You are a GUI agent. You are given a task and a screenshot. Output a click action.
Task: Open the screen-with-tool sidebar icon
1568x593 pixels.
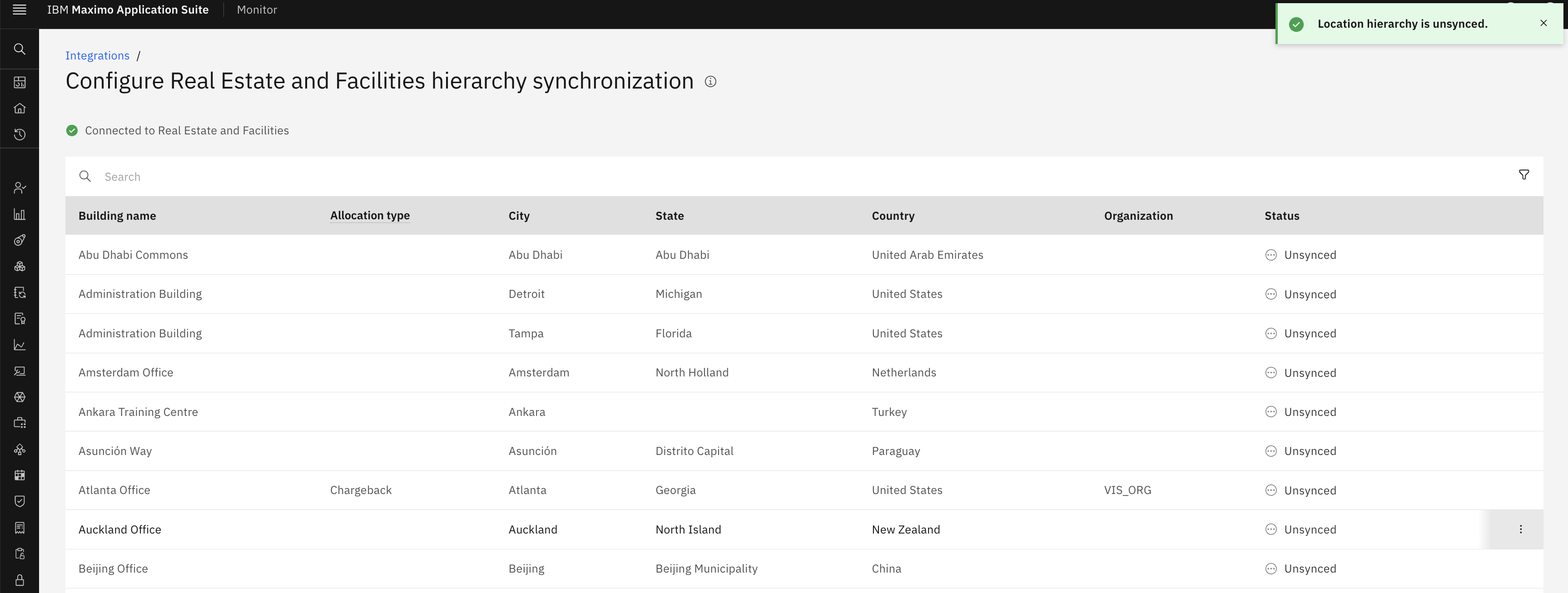[20, 371]
